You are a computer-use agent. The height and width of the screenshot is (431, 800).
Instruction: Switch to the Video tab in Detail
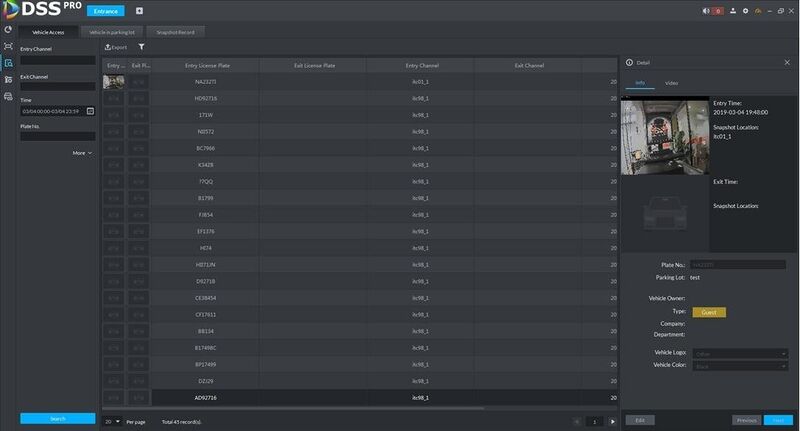point(671,83)
